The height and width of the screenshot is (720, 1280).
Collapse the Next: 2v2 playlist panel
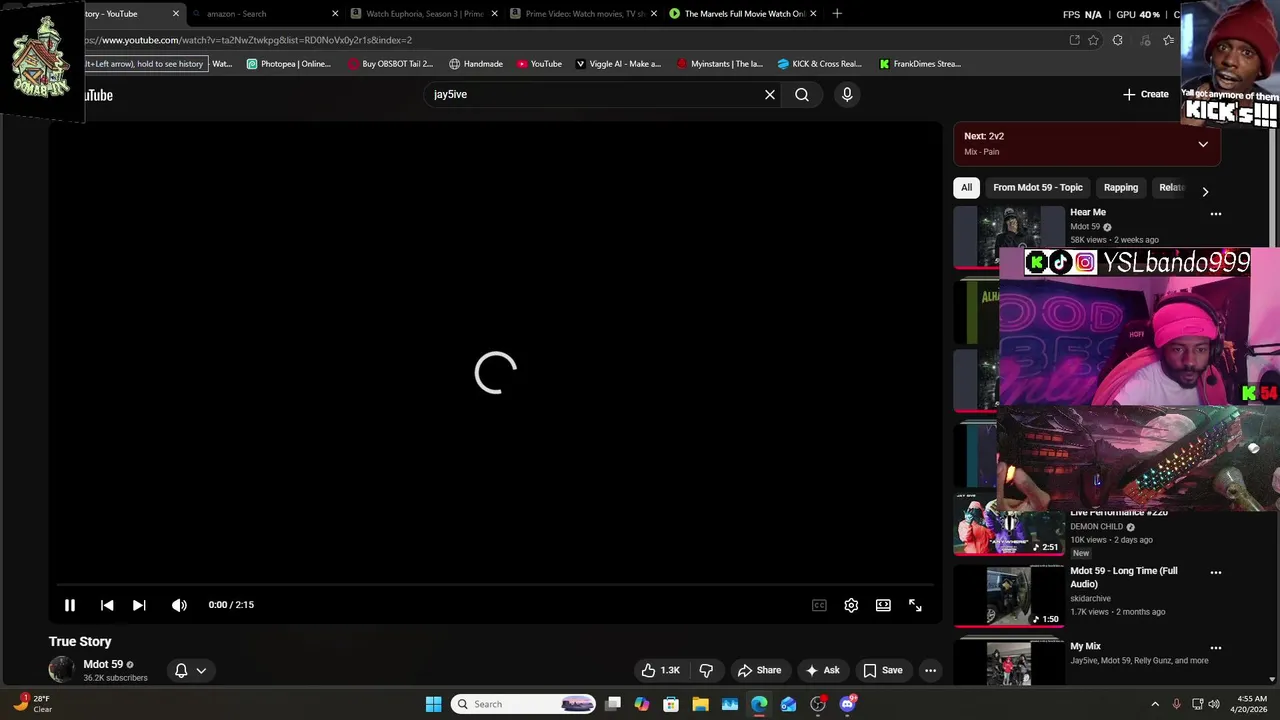point(1203,144)
